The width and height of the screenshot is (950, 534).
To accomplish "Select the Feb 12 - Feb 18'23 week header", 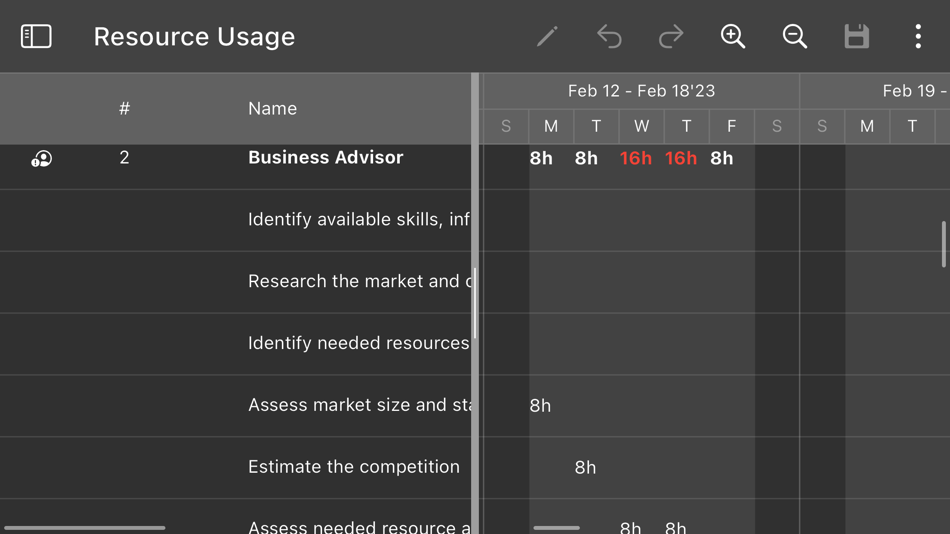I will pos(641,91).
